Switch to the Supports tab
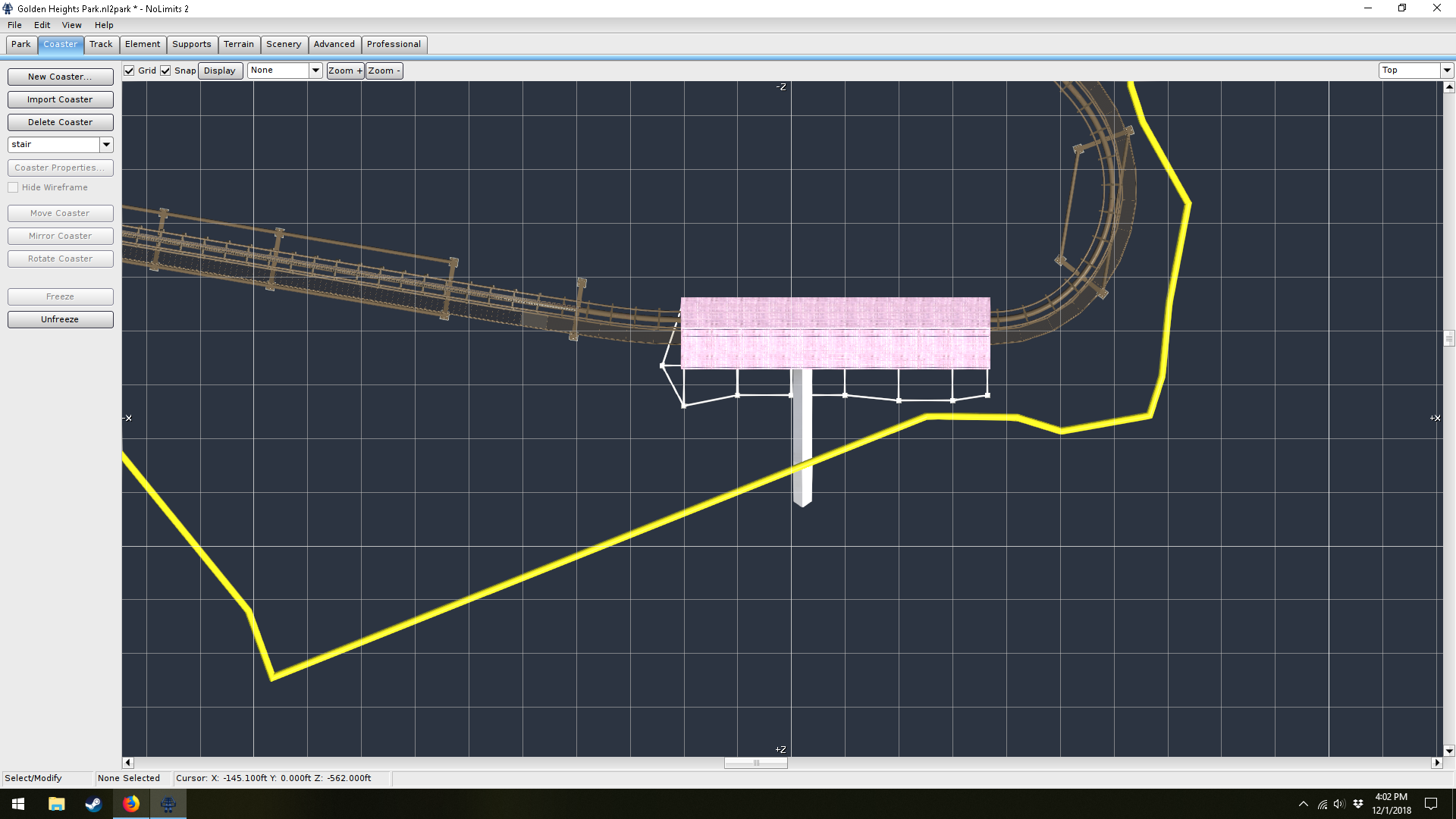Screen dimensions: 1456x819 (191, 44)
